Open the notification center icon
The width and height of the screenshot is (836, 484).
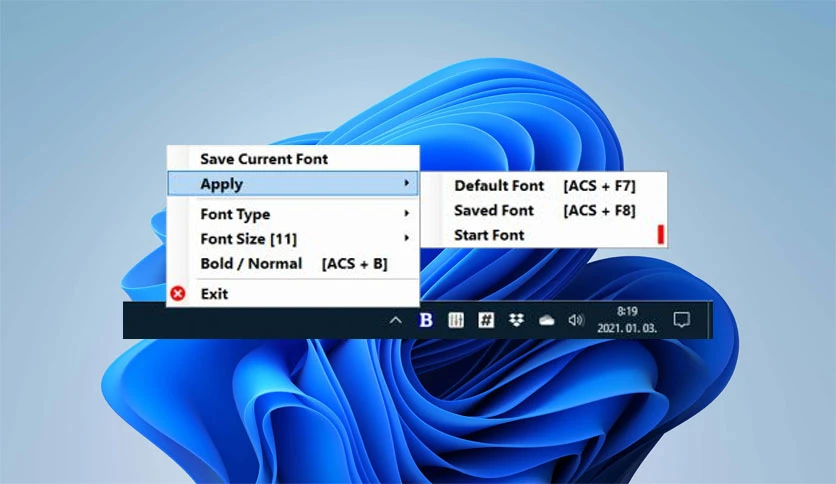click(682, 320)
